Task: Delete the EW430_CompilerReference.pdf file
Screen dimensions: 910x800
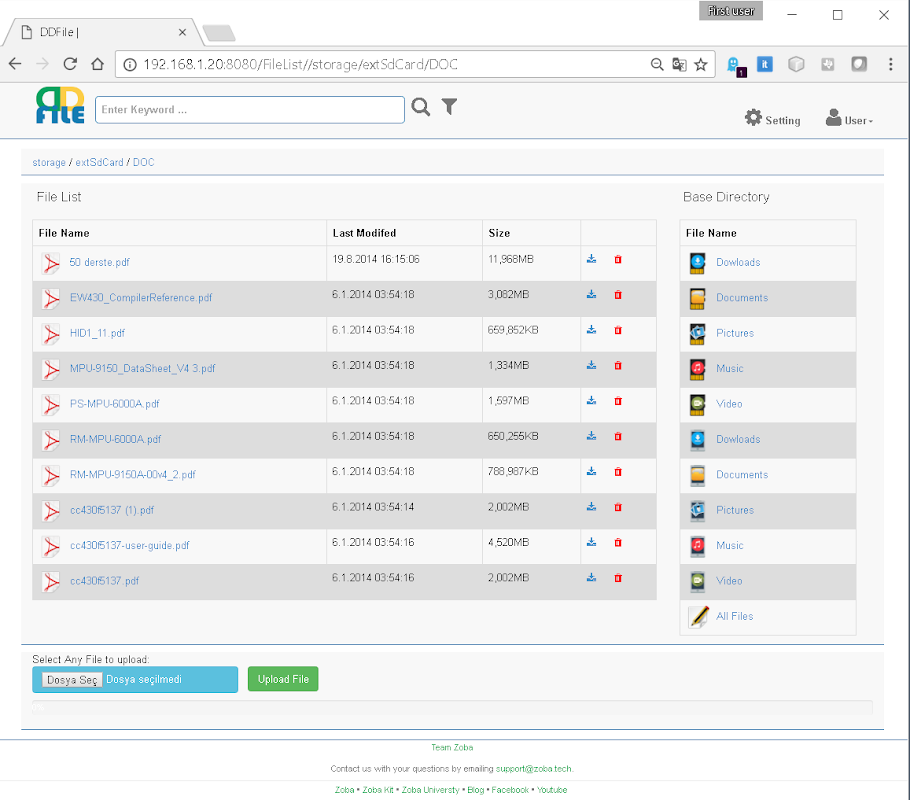Action: point(618,295)
